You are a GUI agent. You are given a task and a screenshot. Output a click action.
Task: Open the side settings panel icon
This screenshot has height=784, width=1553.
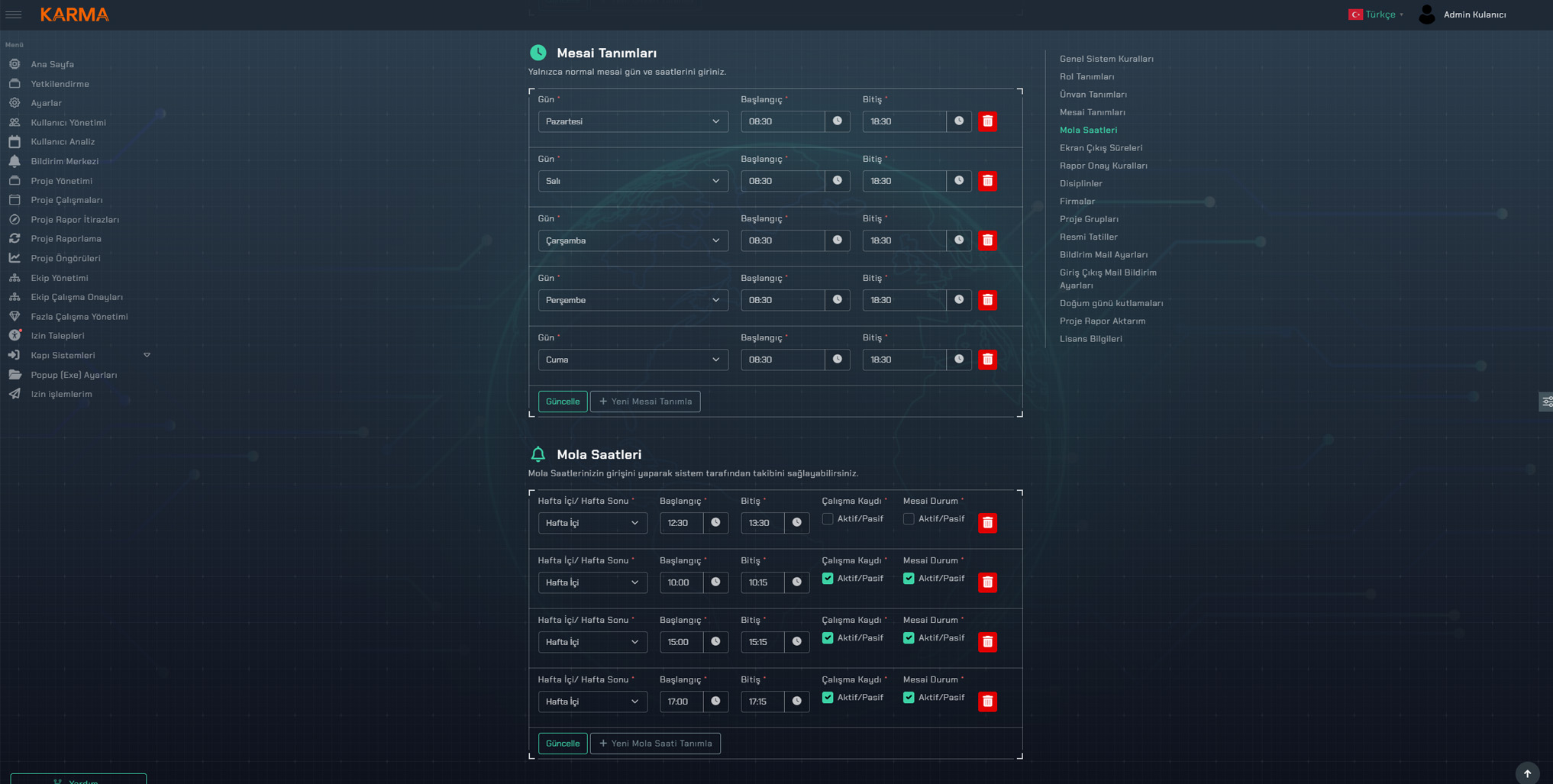[1546, 402]
